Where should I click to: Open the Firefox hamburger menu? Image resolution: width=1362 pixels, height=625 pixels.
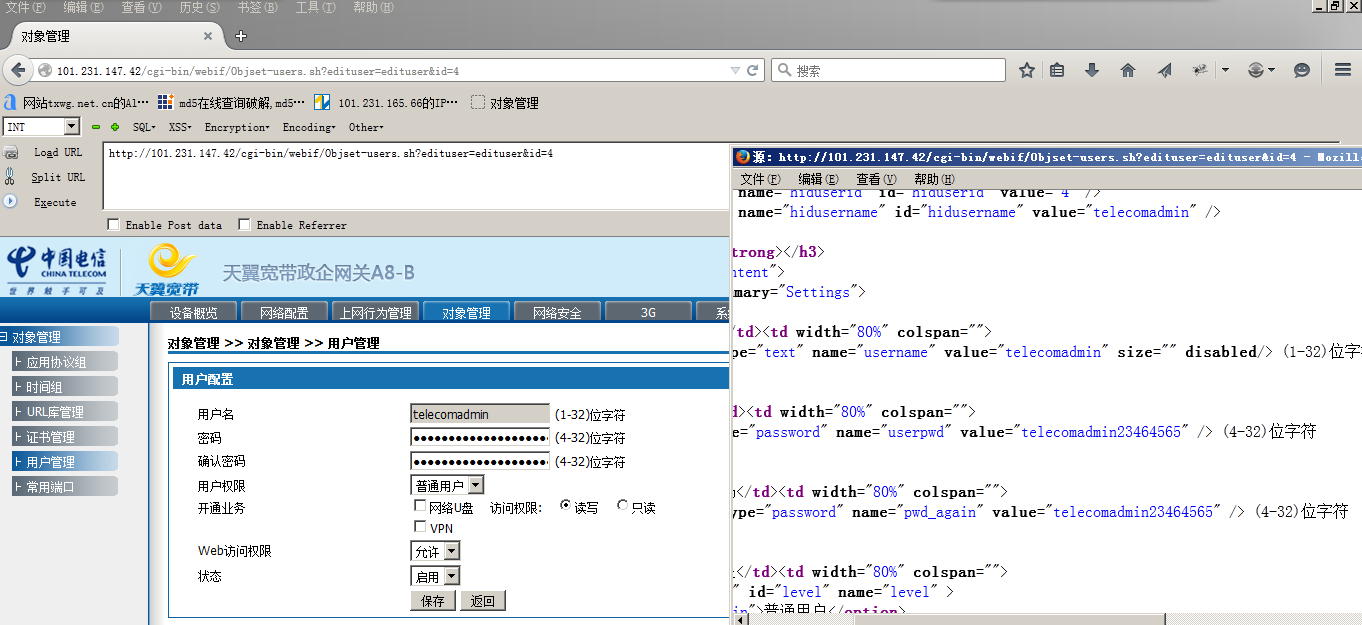pyautogui.click(x=1343, y=71)
